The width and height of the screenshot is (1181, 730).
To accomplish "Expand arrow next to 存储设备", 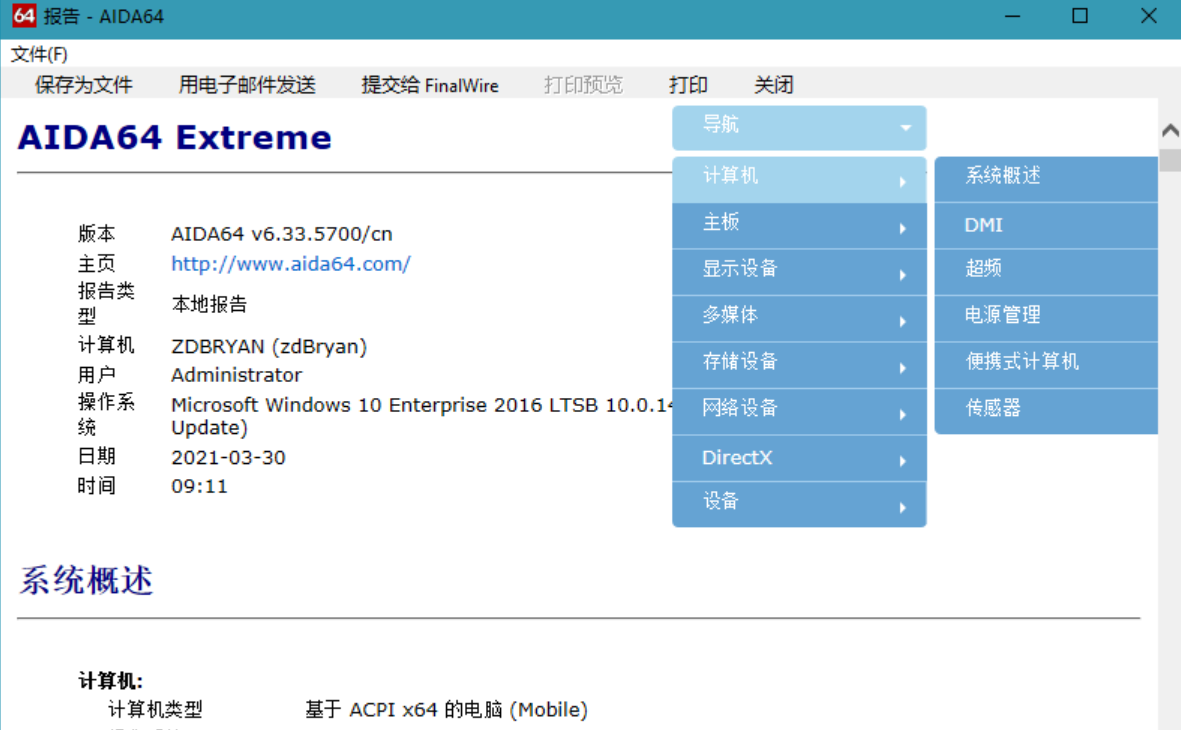I will tap(902, 368).
